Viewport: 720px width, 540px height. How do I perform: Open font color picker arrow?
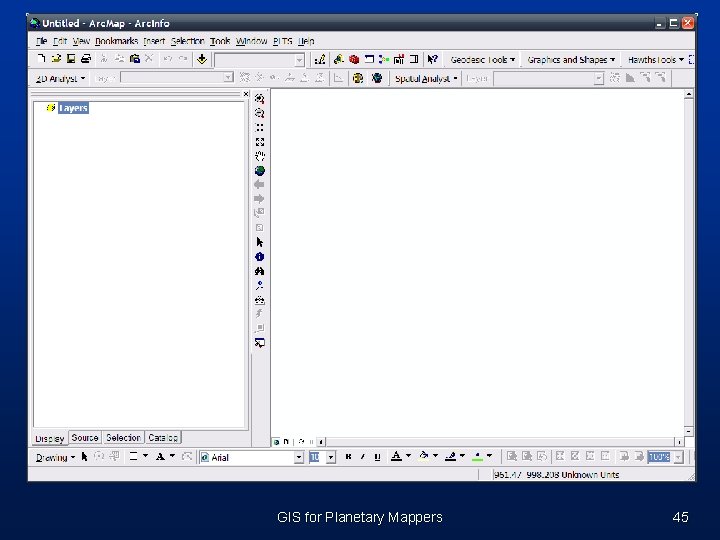(408, 456)
